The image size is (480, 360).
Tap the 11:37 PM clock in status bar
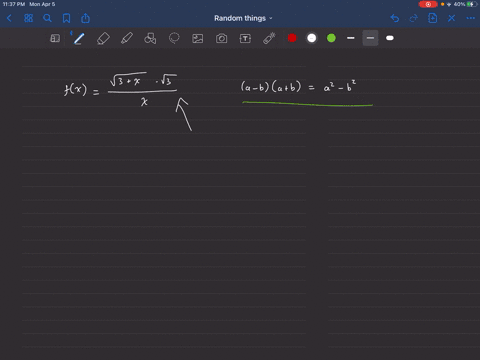(14, 4)
